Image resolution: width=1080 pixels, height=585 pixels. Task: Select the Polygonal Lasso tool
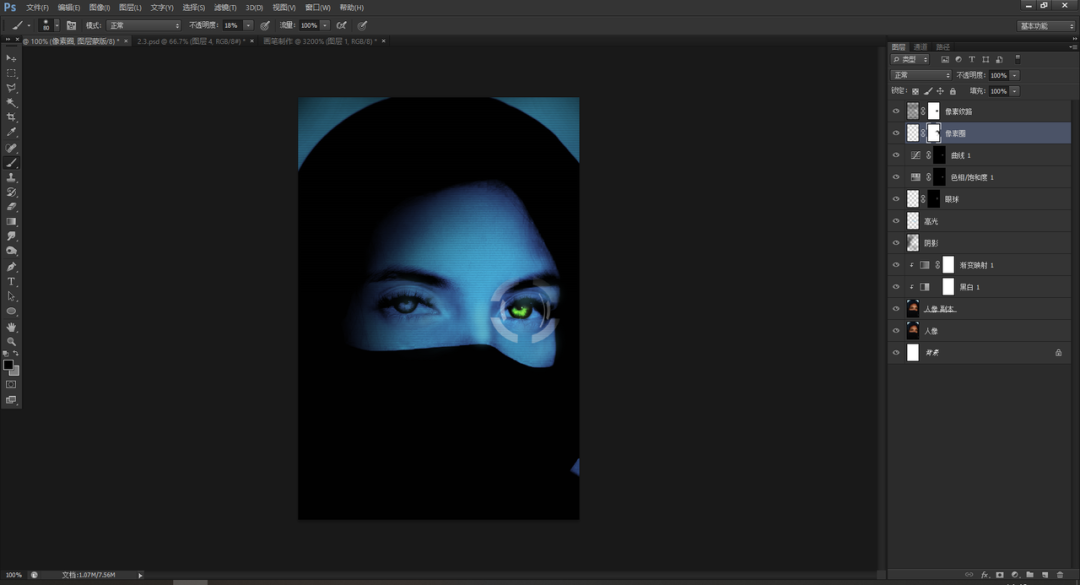[x=11, y=88]
